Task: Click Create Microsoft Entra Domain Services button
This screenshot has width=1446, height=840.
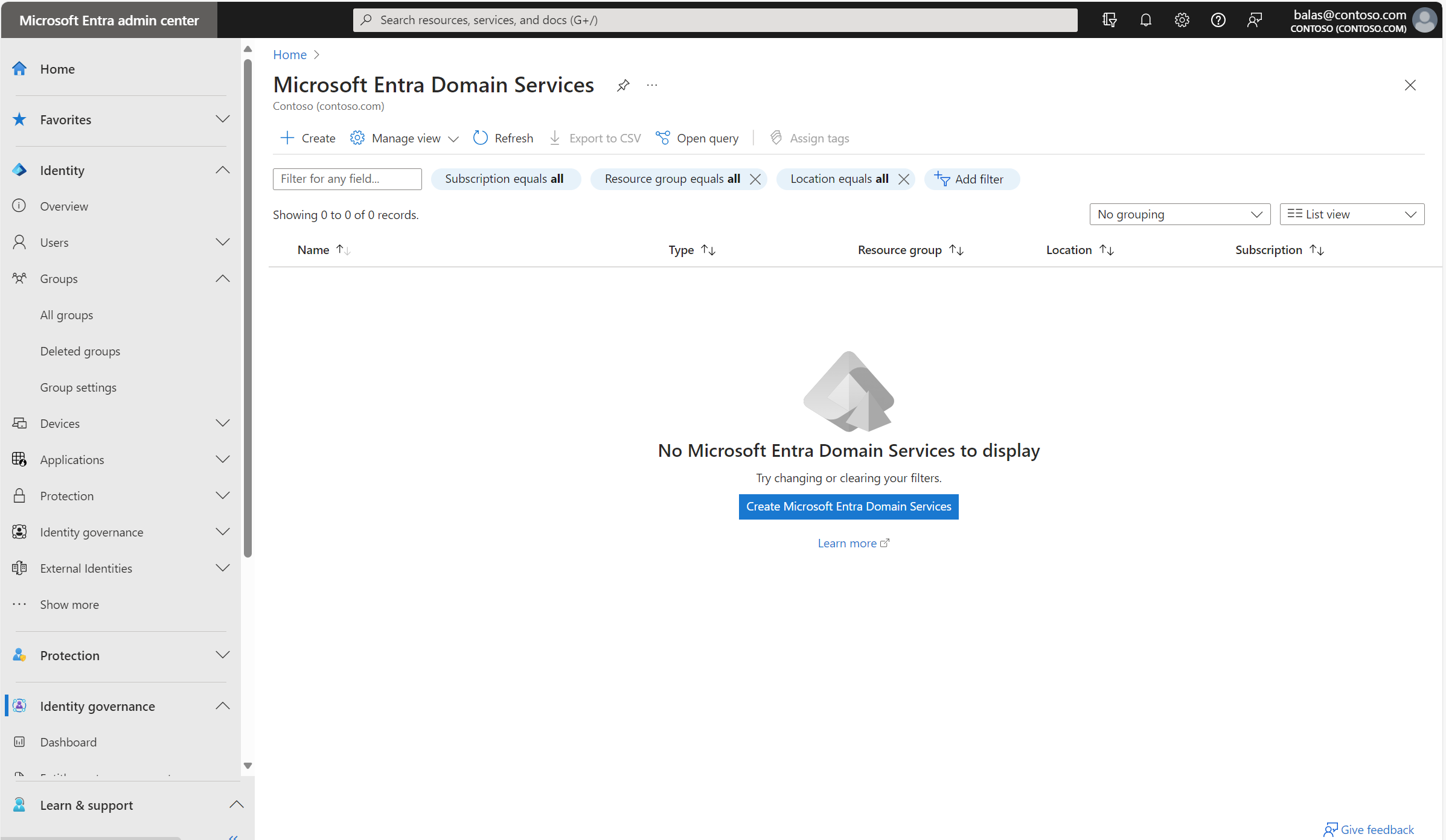Action: pyautogui.click(x=849, y=506)
